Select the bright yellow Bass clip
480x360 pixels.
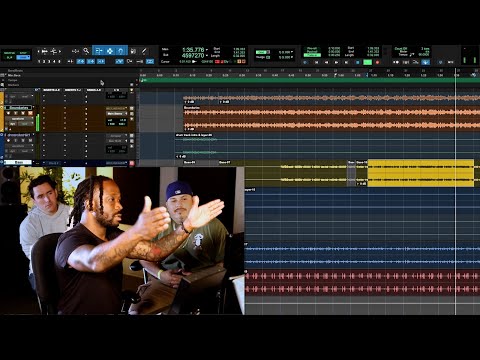coord(421,173)
